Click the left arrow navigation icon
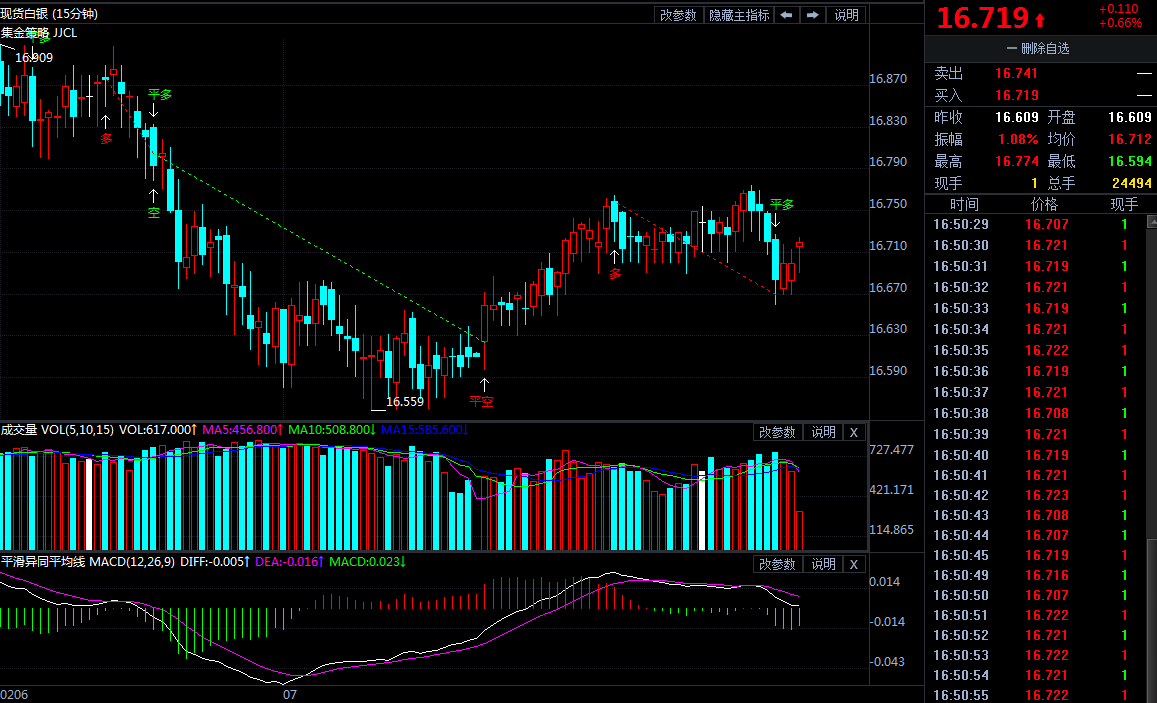This screenshot has height=703, width=1157. 787,15
